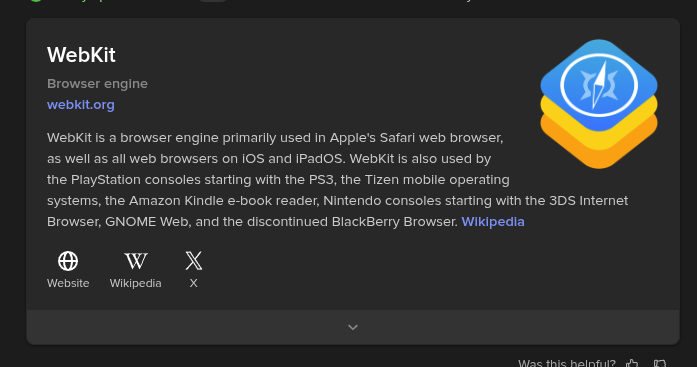Click the 'Website' label under the globe
697x367 pixels.
(68, 283)
